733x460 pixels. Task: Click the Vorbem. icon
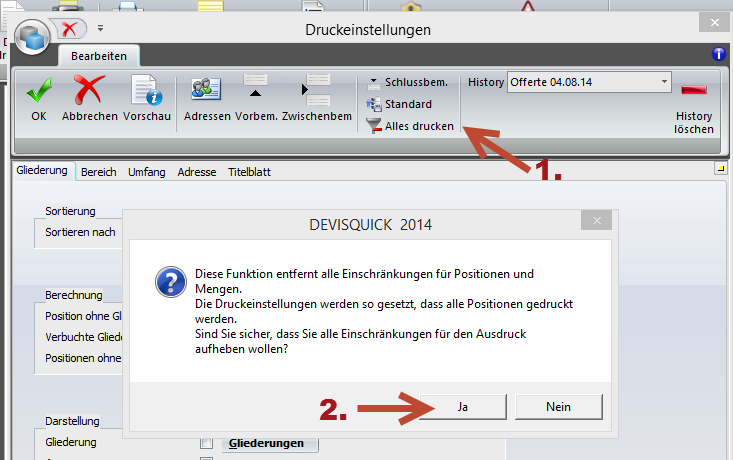tap(255, 86)
